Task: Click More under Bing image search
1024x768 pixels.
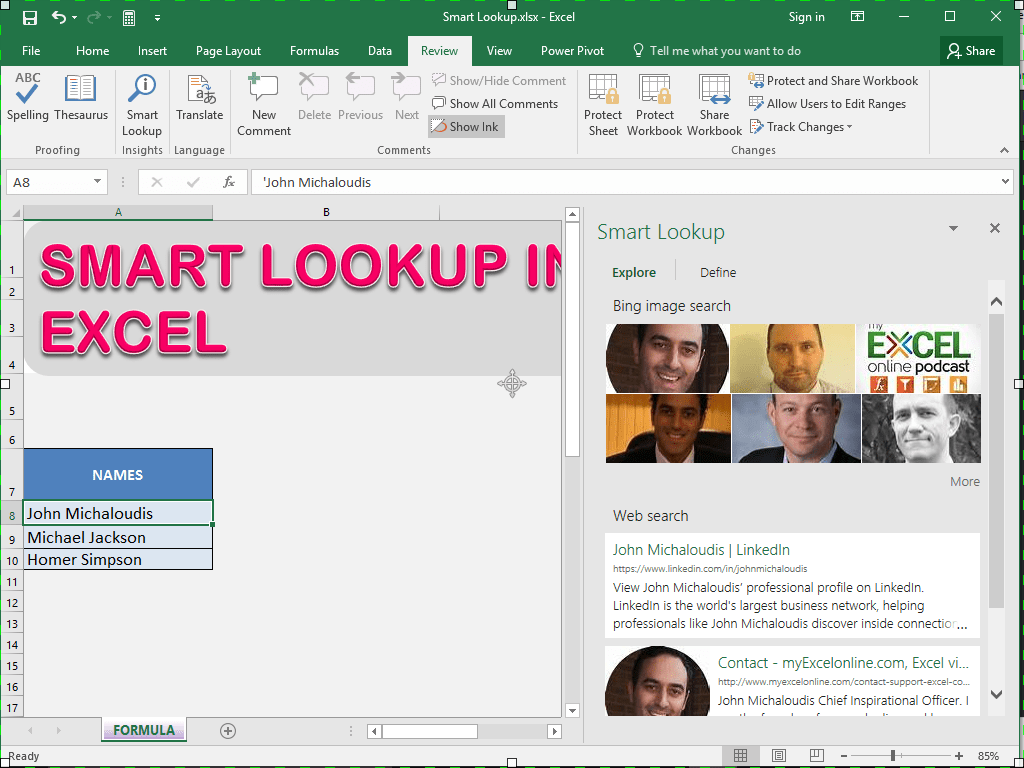Action: 965,481
